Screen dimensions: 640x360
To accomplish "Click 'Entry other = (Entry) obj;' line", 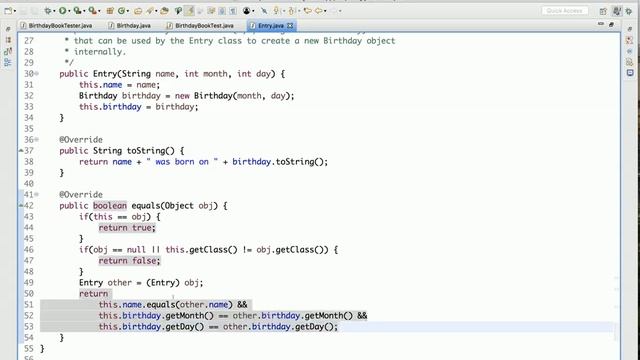I will [141, 283].
